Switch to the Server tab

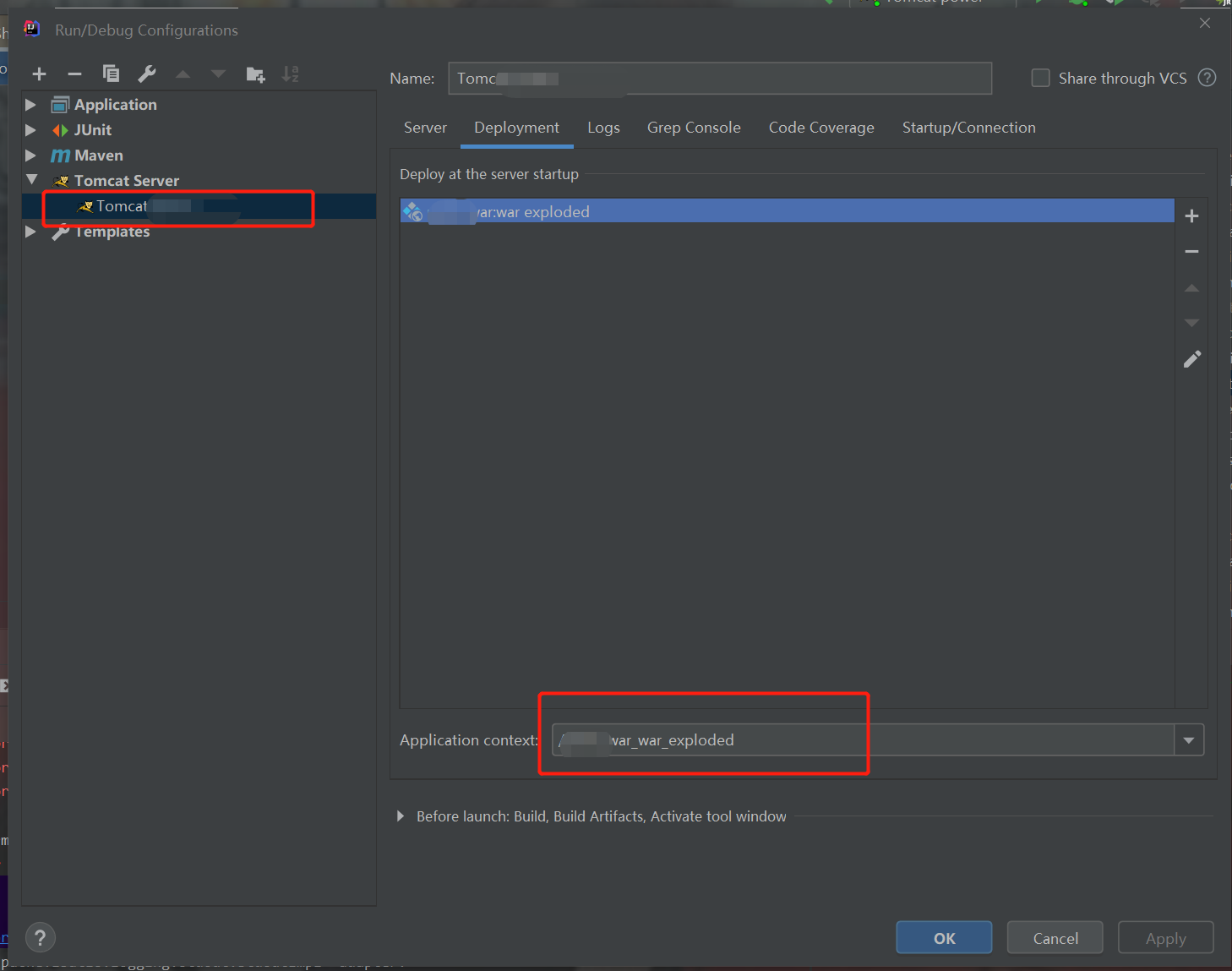[x=425, y=128]
